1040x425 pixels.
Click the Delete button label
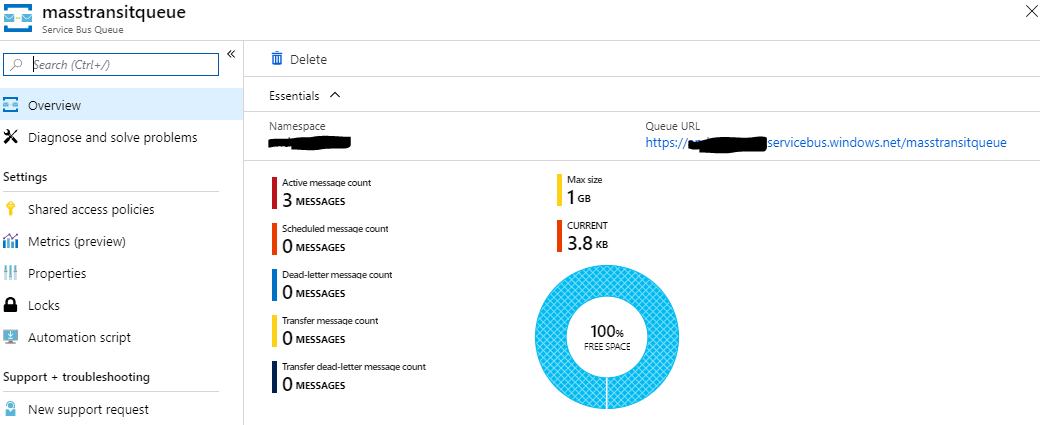308,60
